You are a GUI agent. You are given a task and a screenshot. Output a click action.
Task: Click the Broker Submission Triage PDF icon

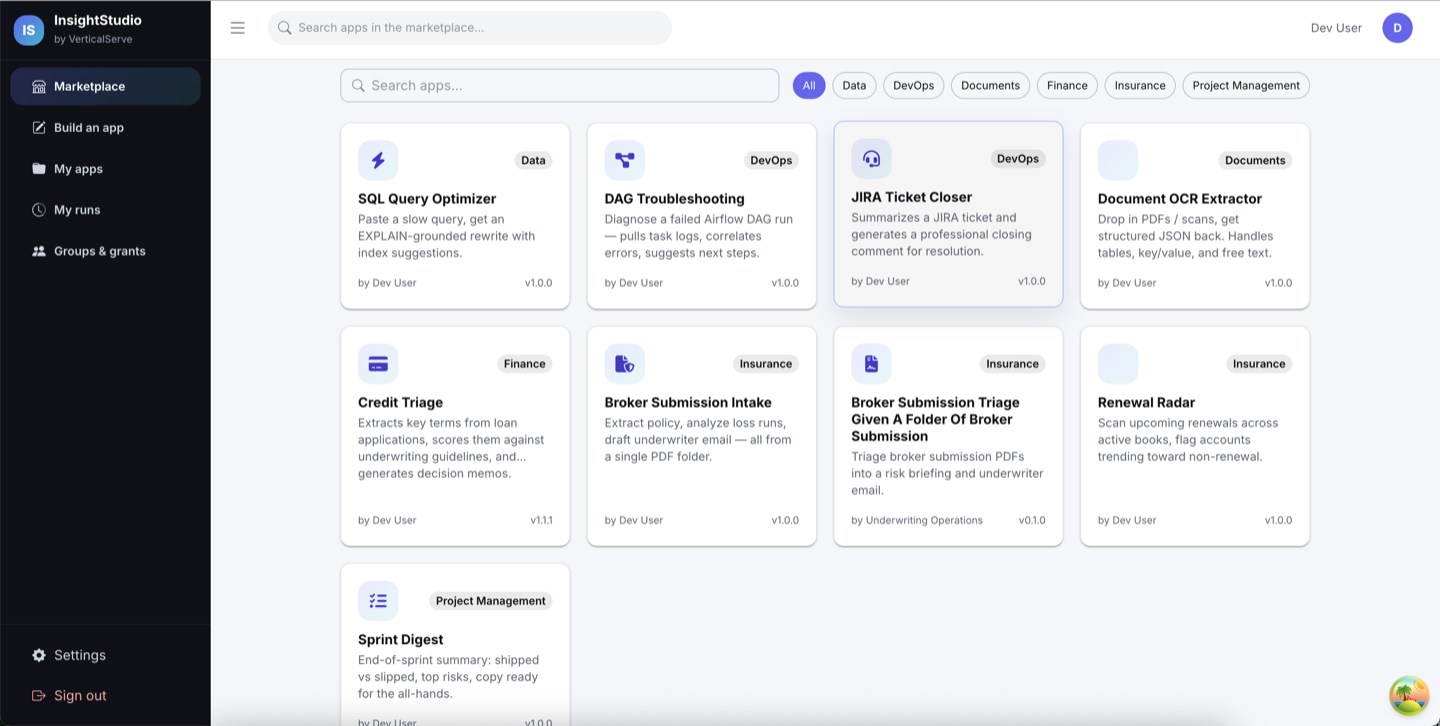pyautogui.click(x=871, y=364)
